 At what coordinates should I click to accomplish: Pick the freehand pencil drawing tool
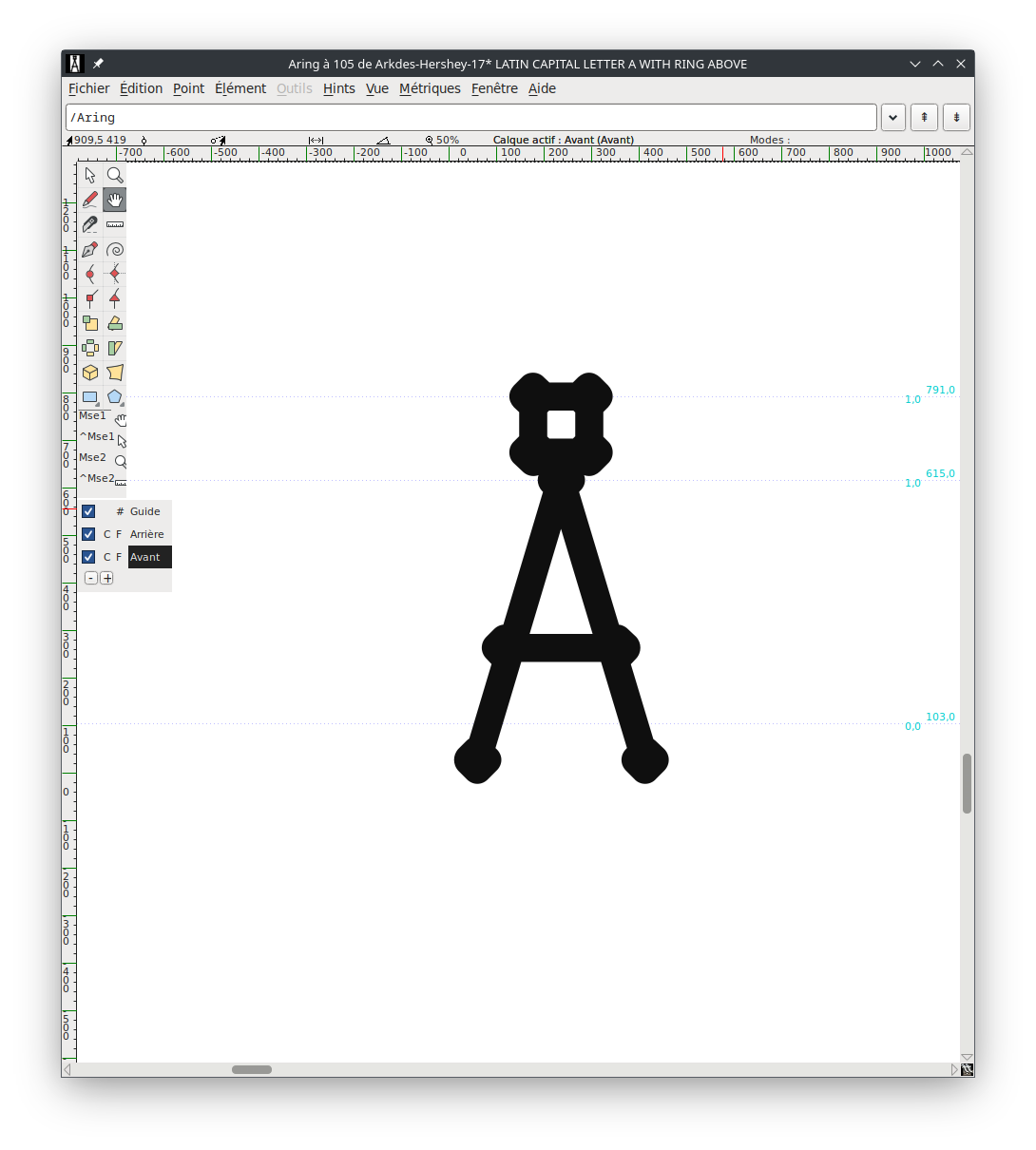(90, 200)
